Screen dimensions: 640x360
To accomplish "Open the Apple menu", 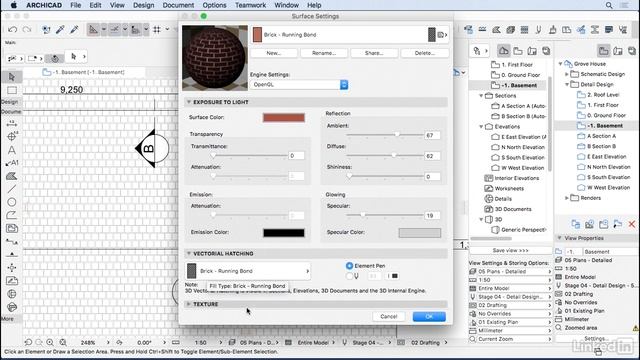I will (x=13, y=5).
